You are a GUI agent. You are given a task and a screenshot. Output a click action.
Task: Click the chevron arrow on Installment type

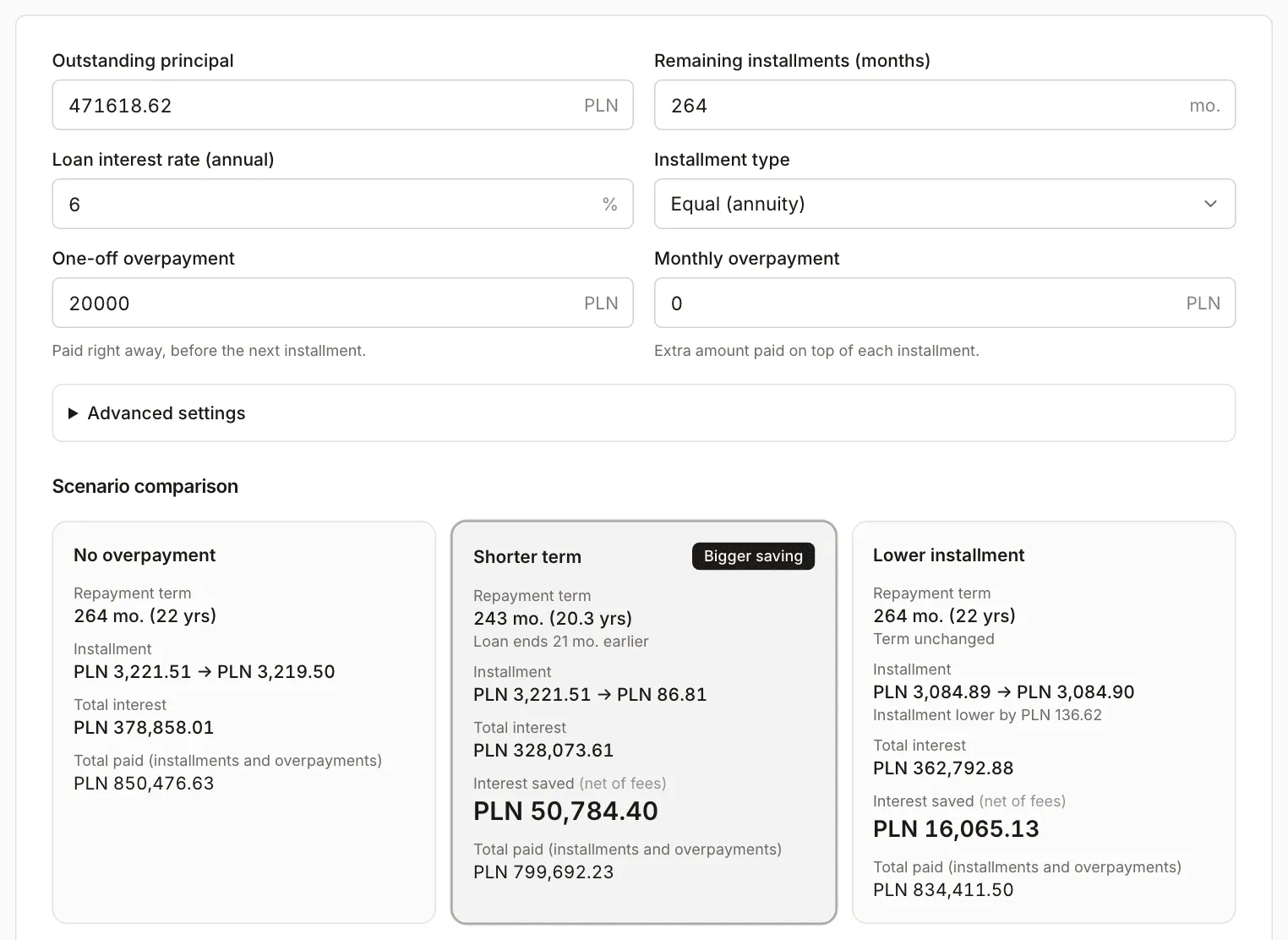1210,204
